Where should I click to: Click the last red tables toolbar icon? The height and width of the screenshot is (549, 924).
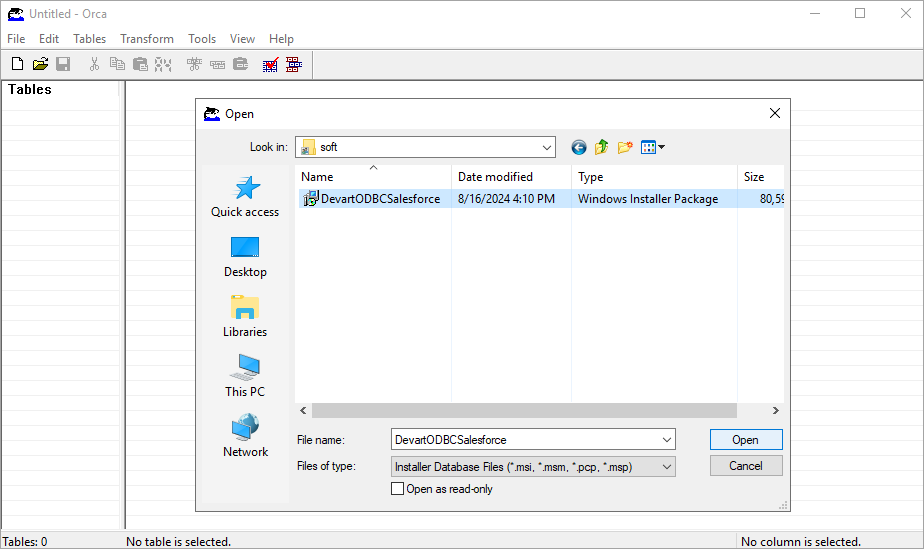[x=293, y=64]
